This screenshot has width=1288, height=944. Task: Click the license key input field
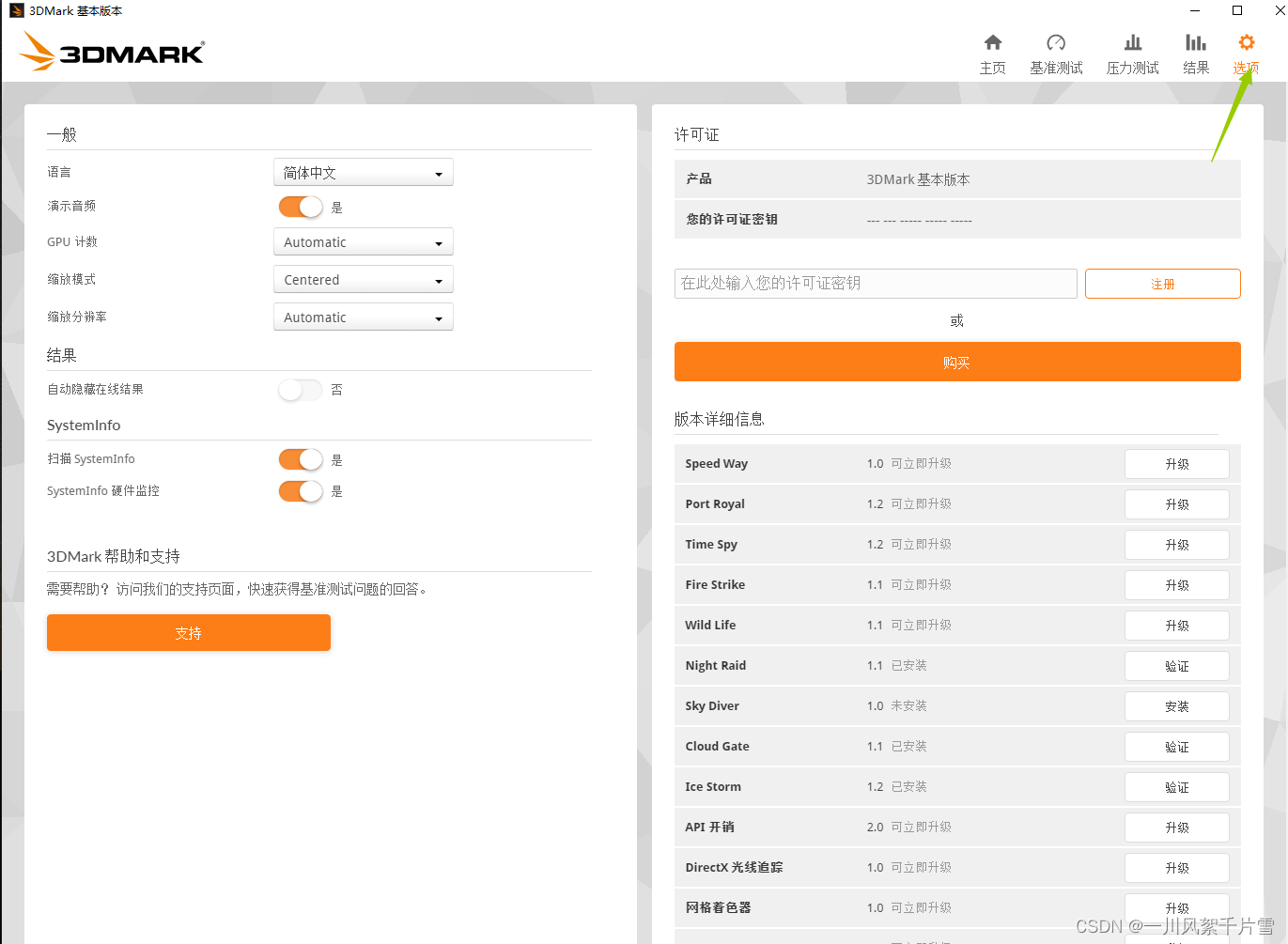click(876, 284)
